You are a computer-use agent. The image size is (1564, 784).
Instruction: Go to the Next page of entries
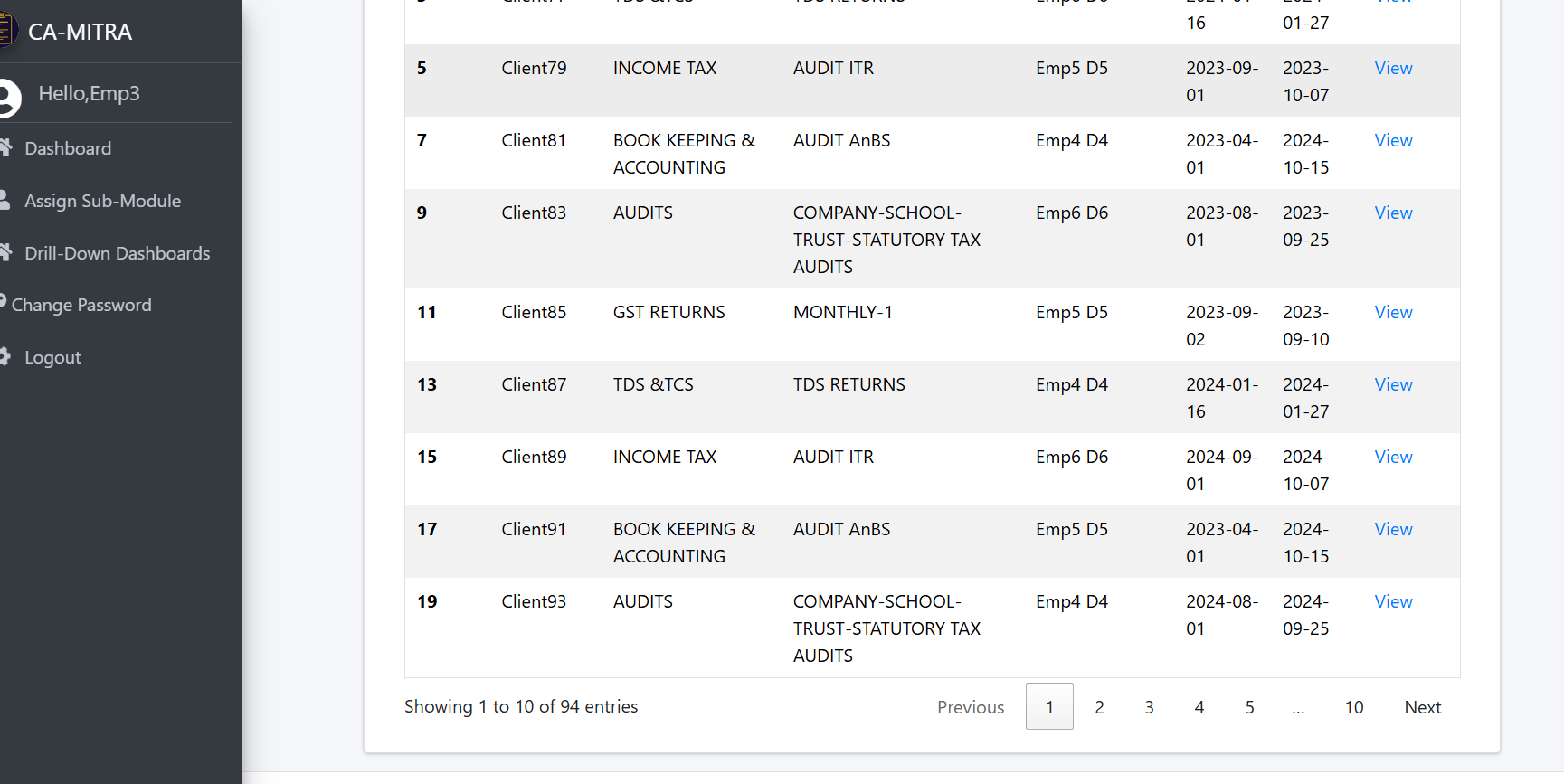pyautogui.click(x=1422, y=707)
